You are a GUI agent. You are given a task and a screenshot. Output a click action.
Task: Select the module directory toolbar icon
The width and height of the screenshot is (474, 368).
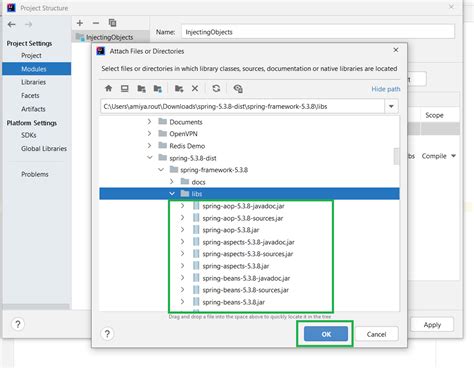pos(157,88)
